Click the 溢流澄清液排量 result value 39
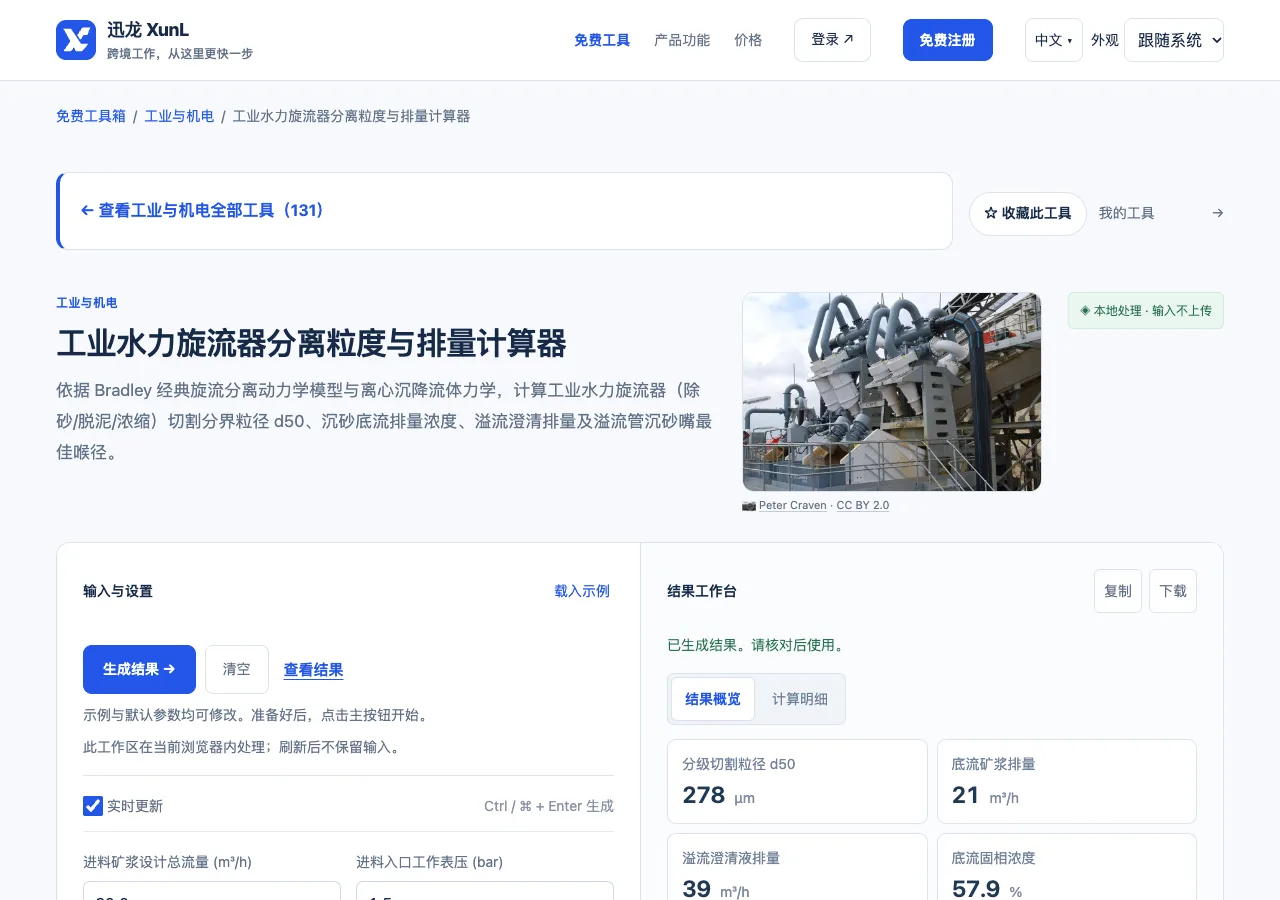Image resolution: width=1280 pixels, height=900 pixels. pyautogui.click(x=697, y=888)
